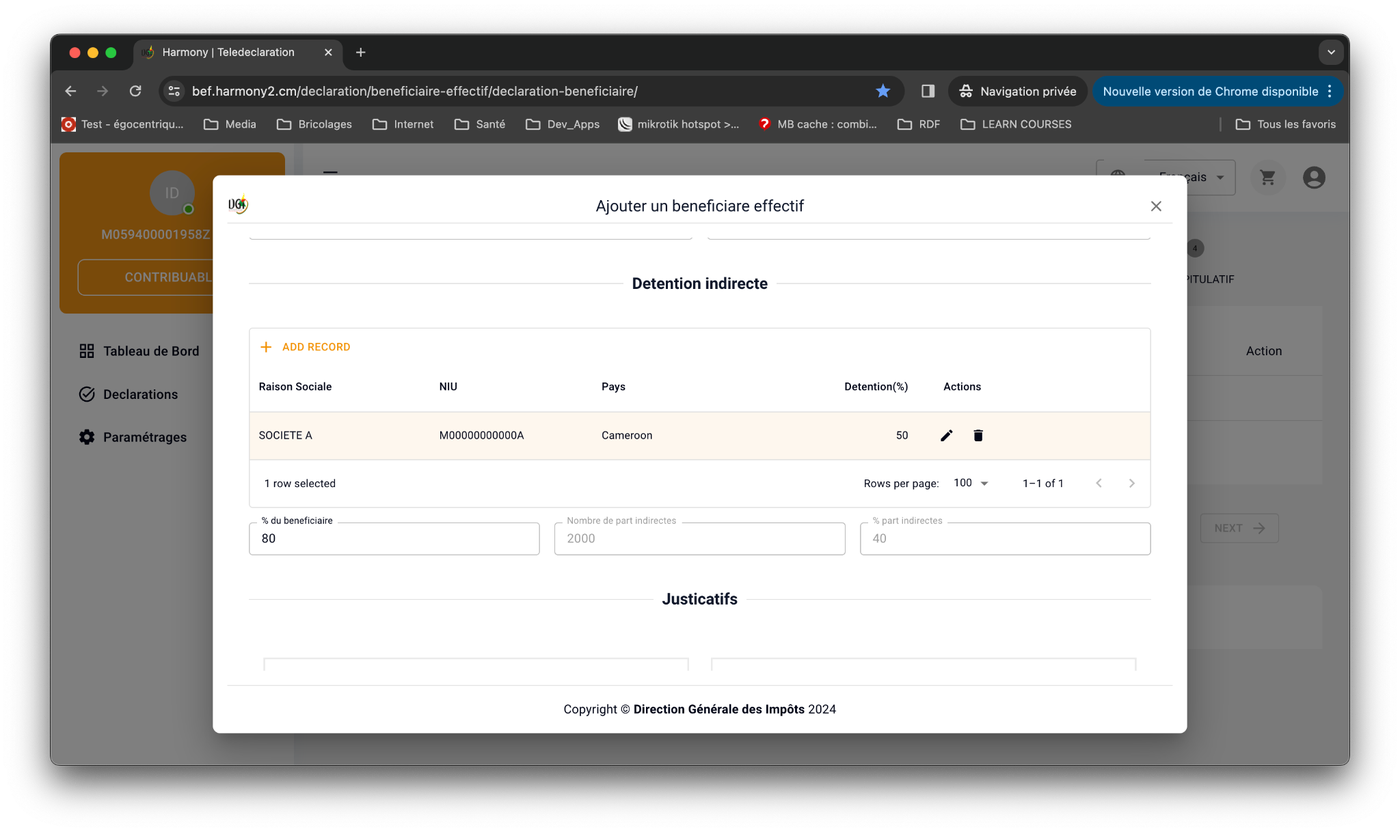Click ADD RECORD to add an indirect holding

pos(305,347)
